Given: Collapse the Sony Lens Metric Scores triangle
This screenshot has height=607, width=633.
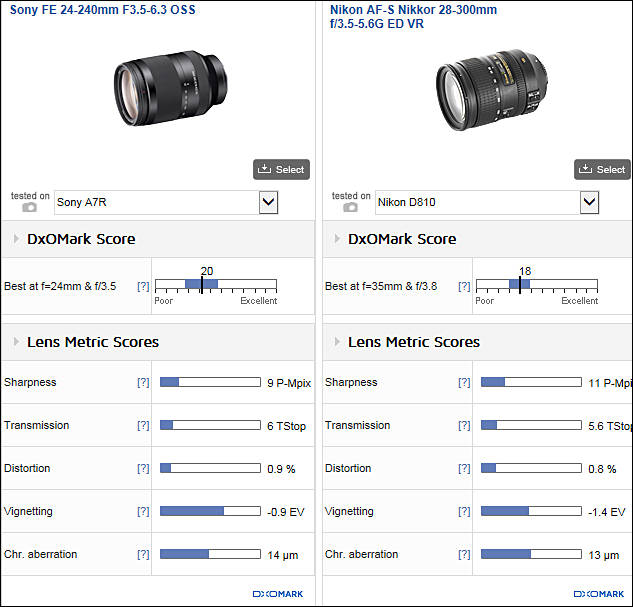Looking at the screenshot, I should point(16,342).
